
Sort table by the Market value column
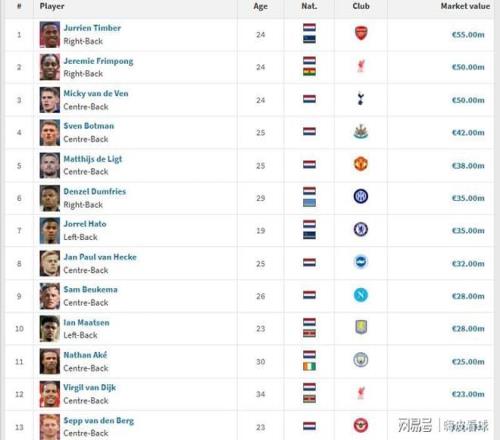click(465, 6)
